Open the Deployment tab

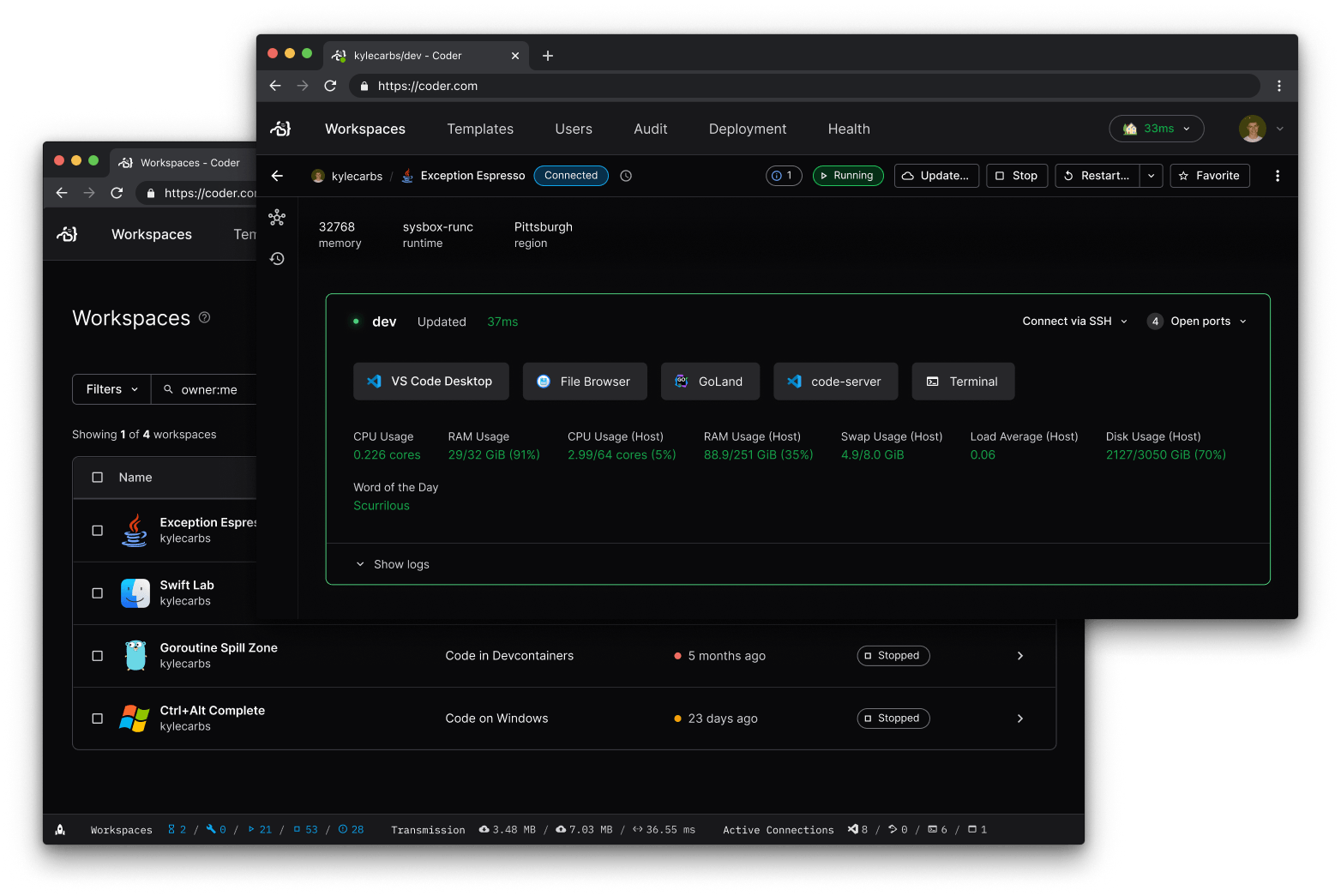(748, 129)
